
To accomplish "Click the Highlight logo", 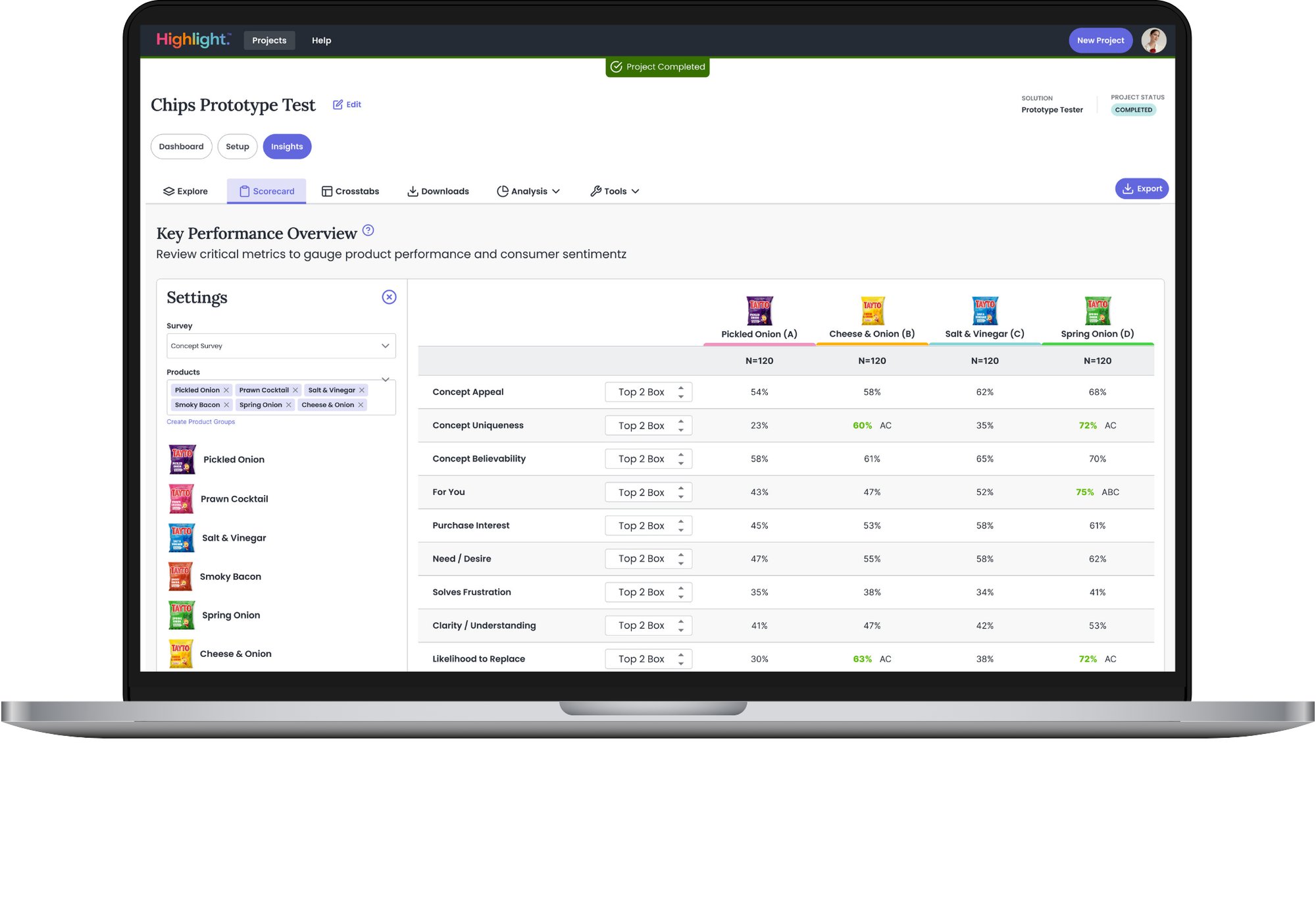I will pos(193,39).
